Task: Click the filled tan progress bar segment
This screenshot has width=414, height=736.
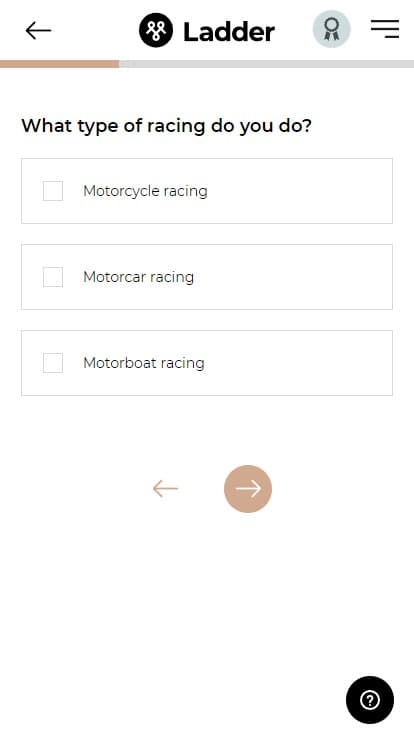Action: pyautogui.click(x=60, y=64)
